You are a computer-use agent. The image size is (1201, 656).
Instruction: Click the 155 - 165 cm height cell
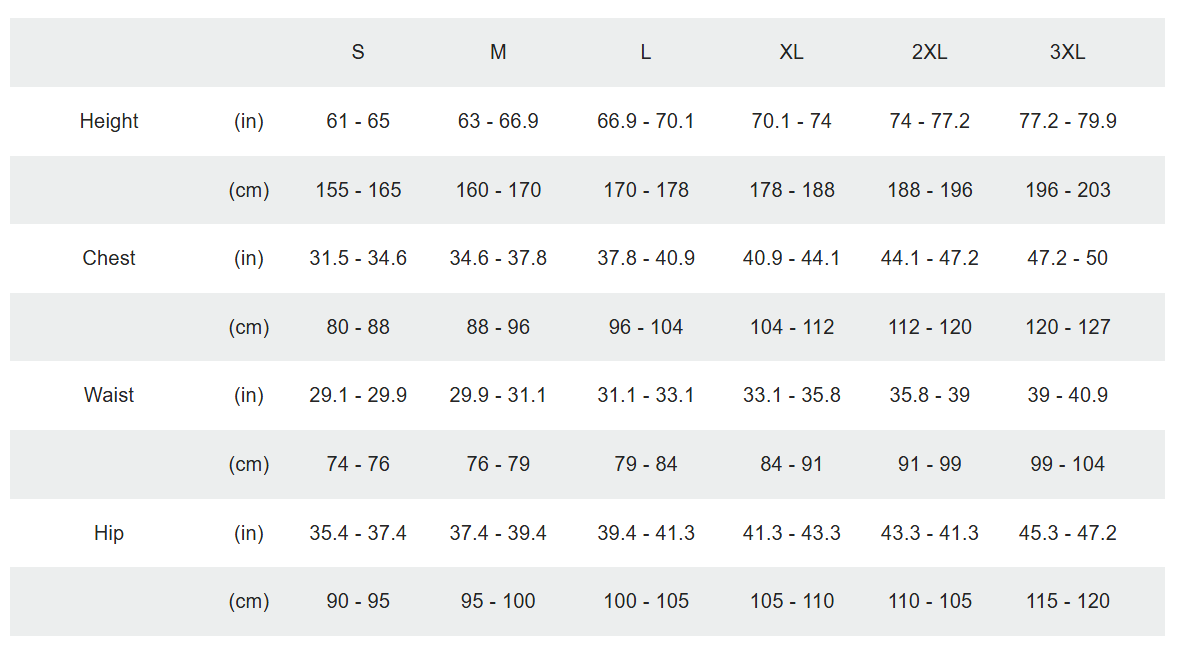(358, 190)
